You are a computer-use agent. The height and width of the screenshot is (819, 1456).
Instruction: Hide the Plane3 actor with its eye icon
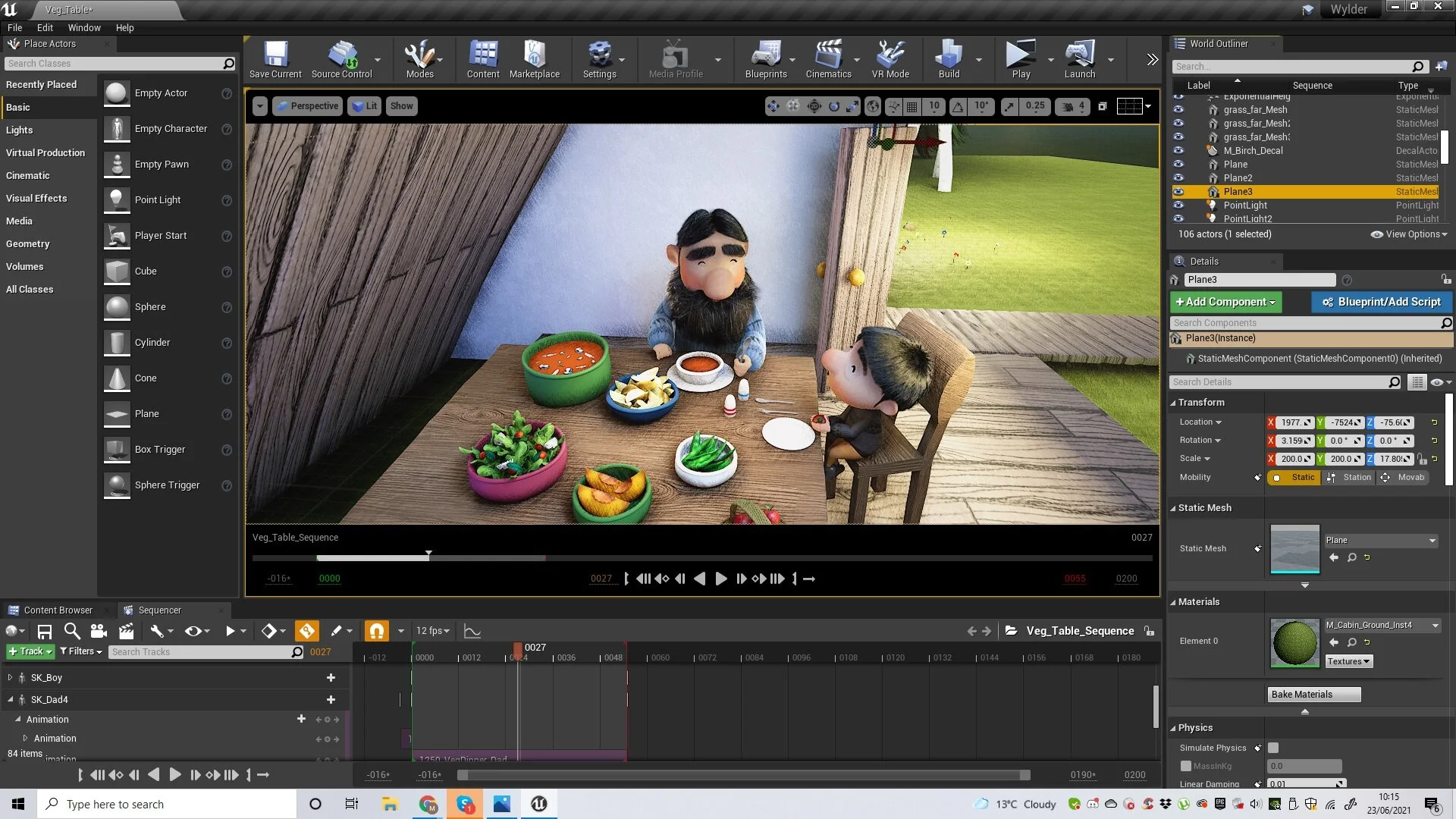(1178, 192)
